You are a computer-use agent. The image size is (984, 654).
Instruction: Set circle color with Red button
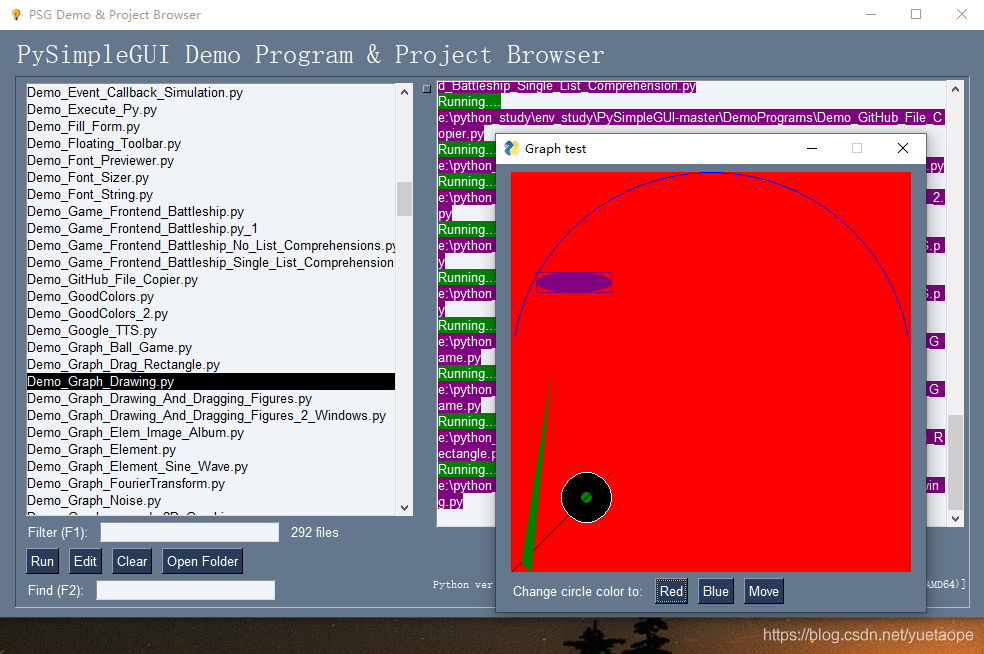671,591
